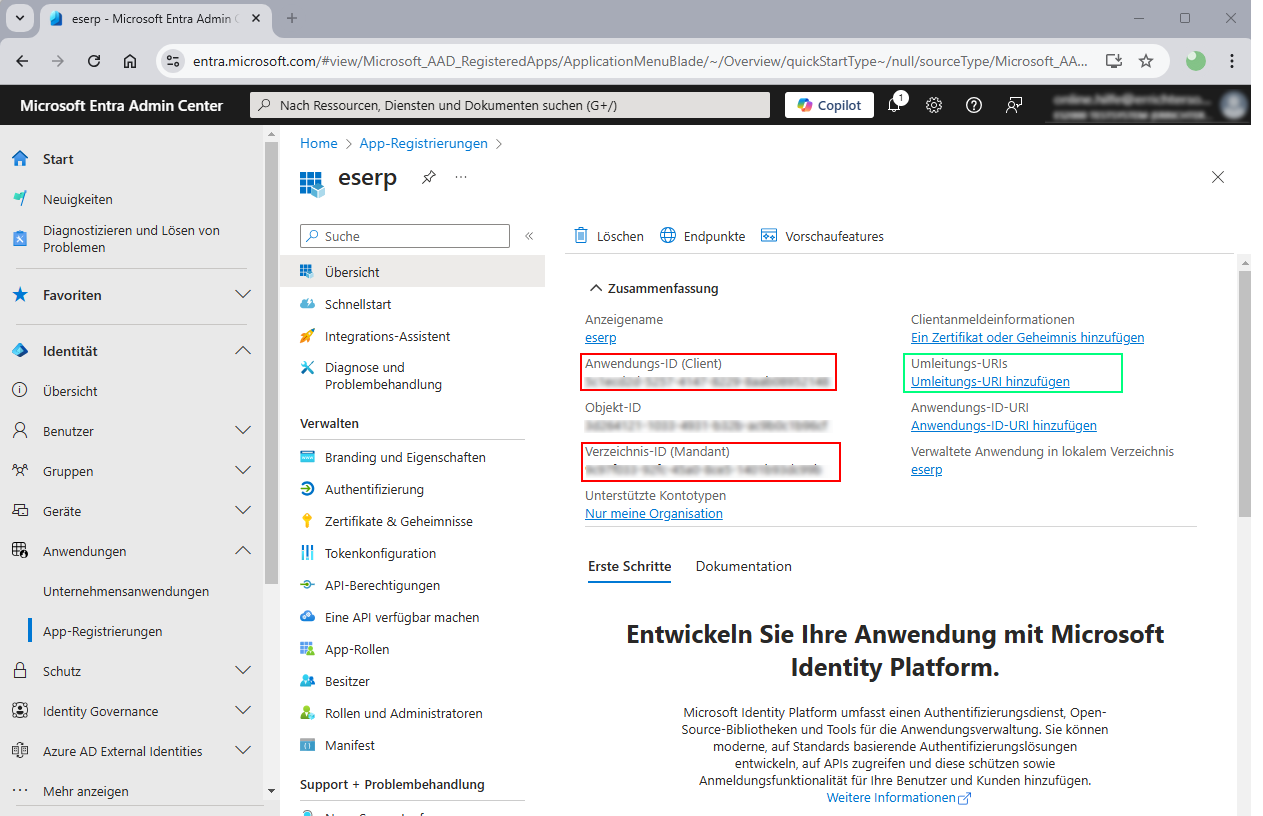
Task: Expand the Schutz submenu
Action: pos(243,671)
